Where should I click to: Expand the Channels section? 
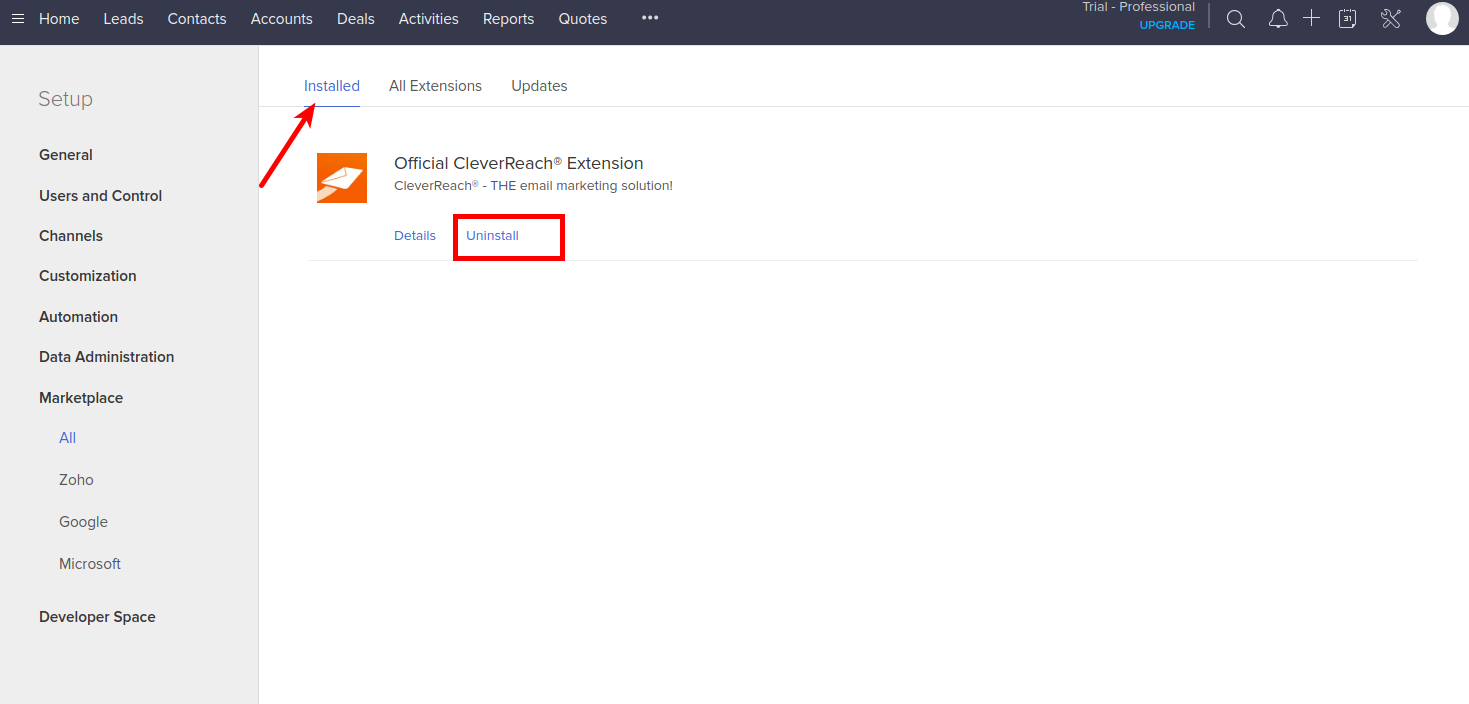pos(71,236)
